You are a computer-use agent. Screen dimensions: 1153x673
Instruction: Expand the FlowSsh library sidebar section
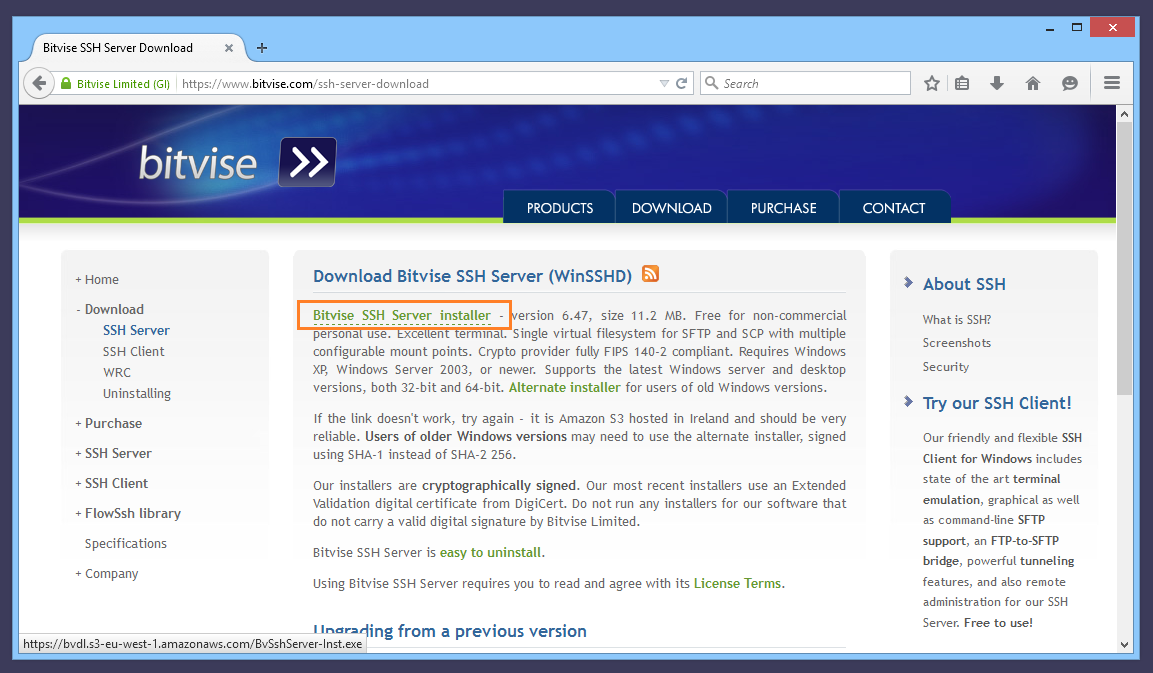coord(78,513)
